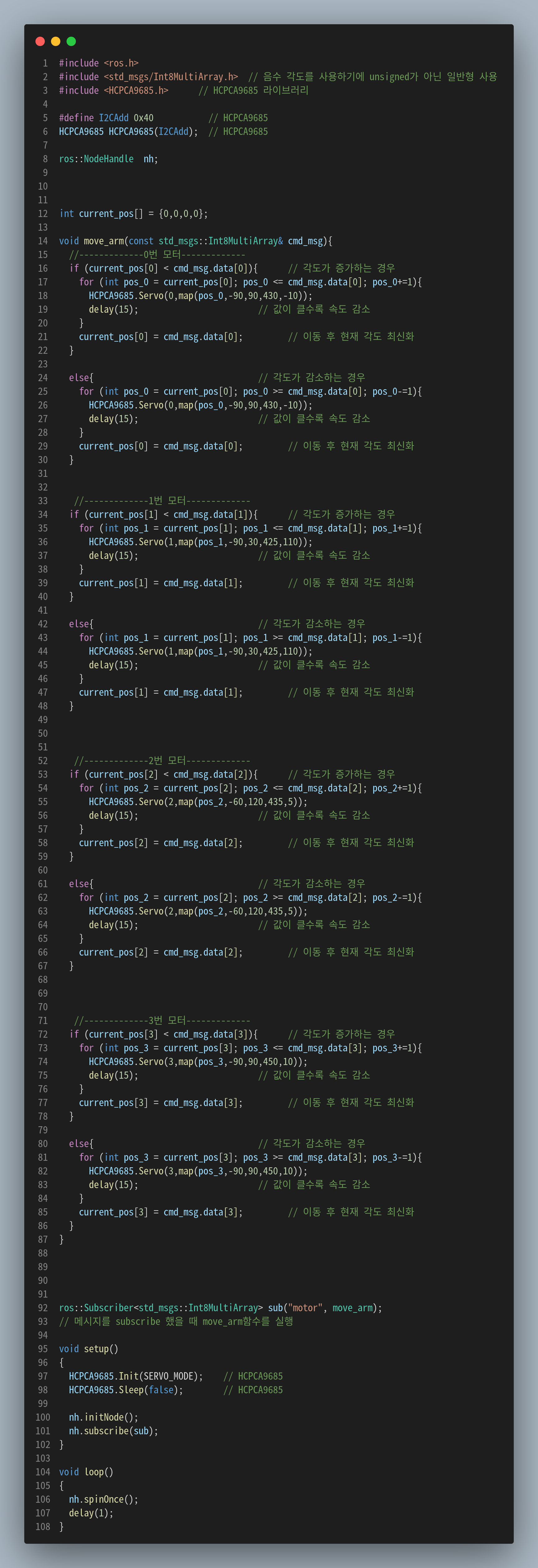Click line number 108
Image resolution: width=538 pixels, height=1568 pixels.
coord(43,1527)
